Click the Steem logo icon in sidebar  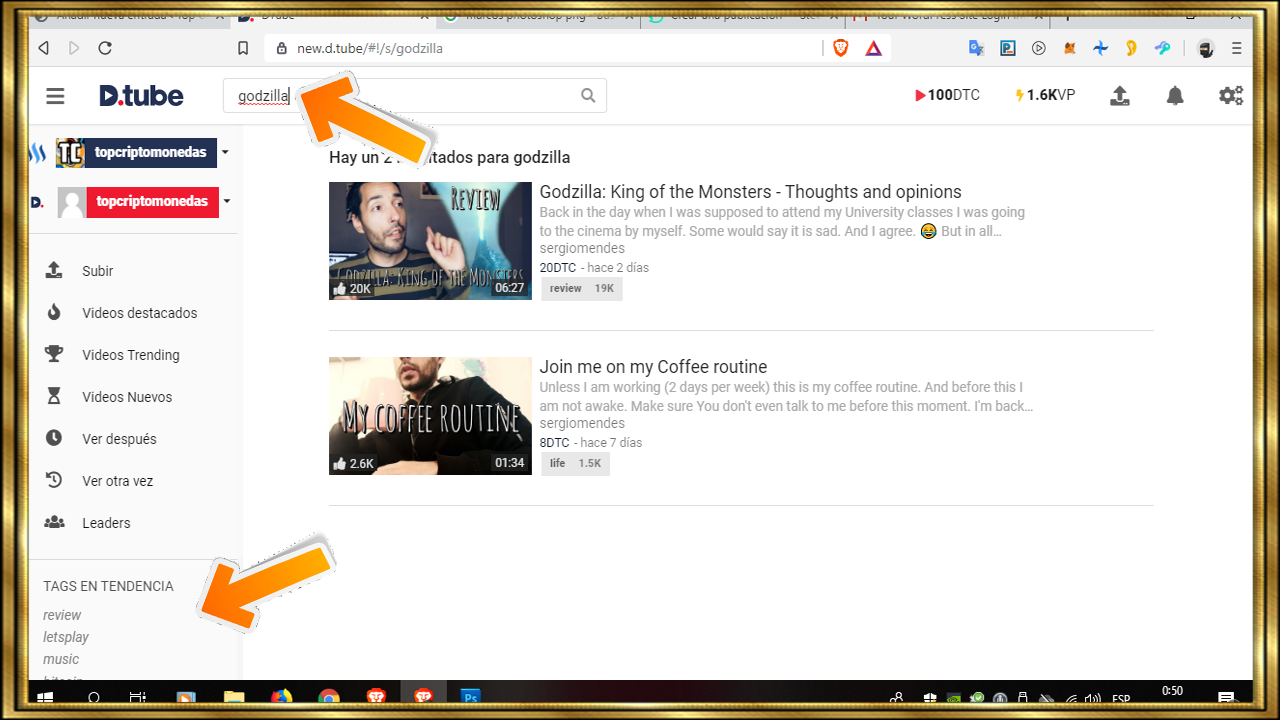coord(38,153)
